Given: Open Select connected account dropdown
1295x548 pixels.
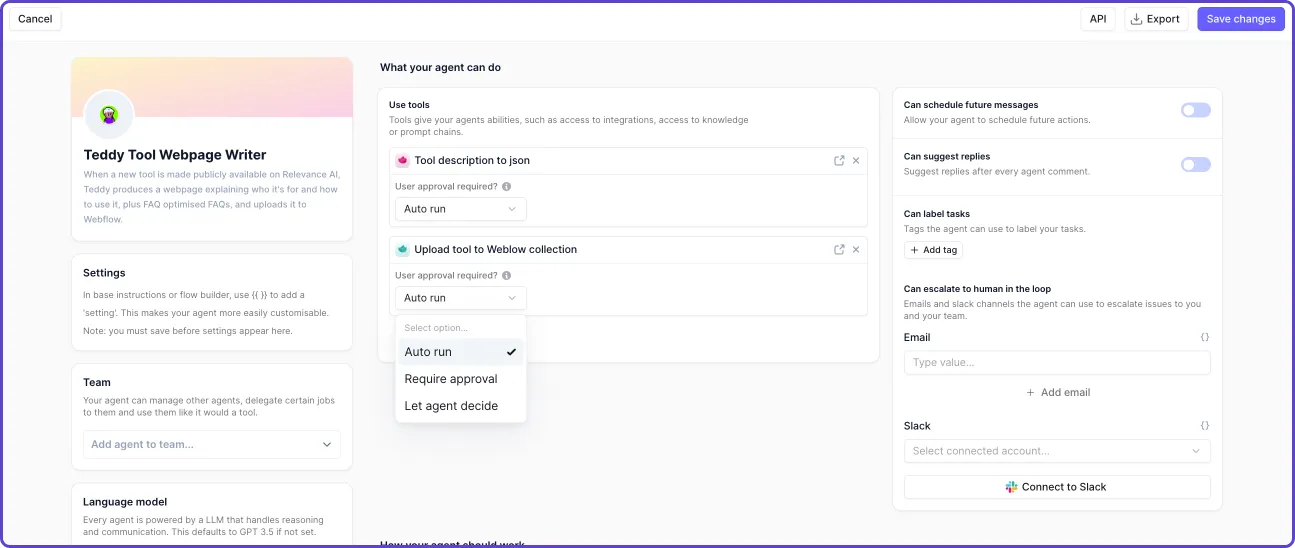Looking at the screenshot, I should (x=1056, y=451).
